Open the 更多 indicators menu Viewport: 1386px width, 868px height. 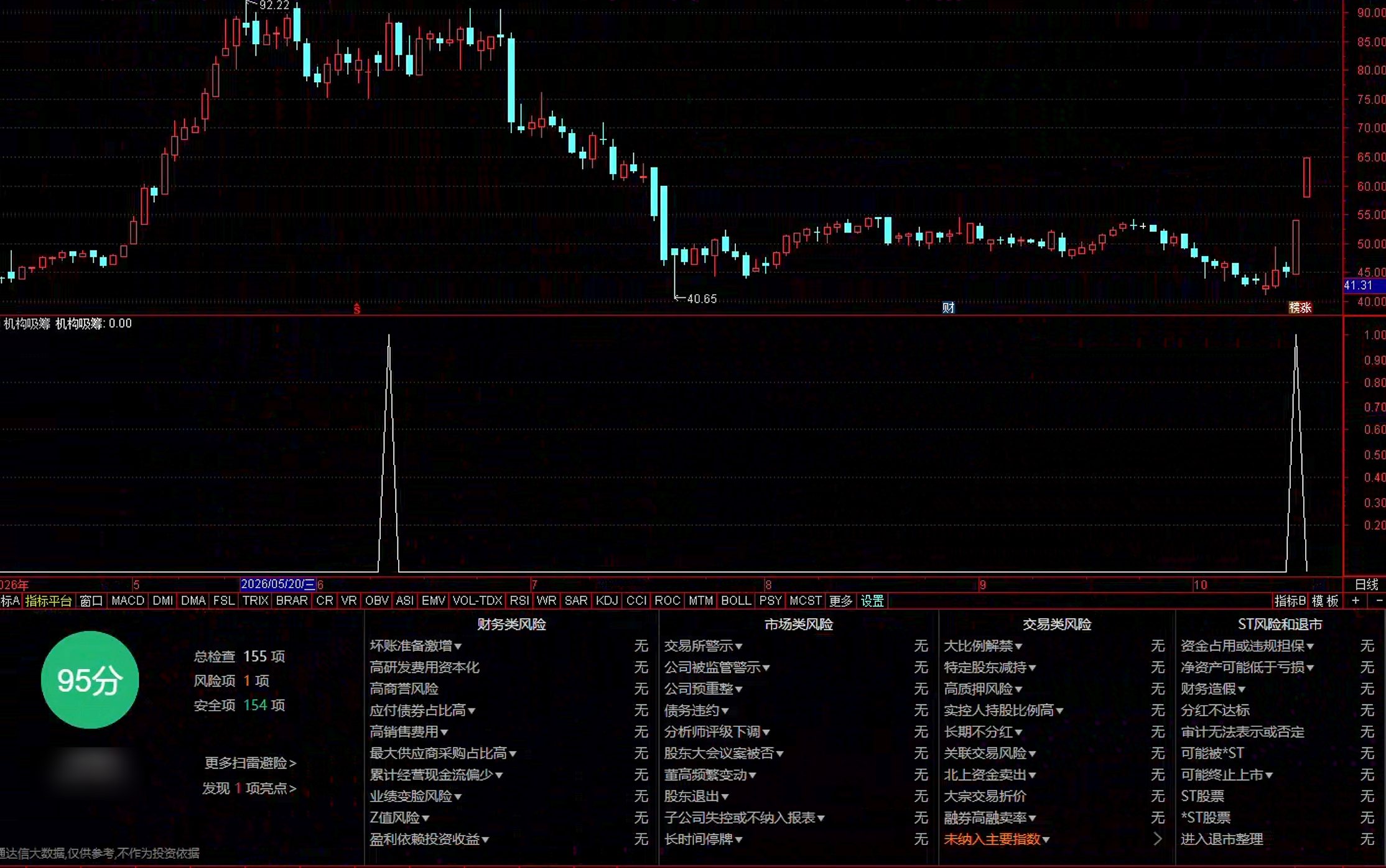click(x=840, y=601)
